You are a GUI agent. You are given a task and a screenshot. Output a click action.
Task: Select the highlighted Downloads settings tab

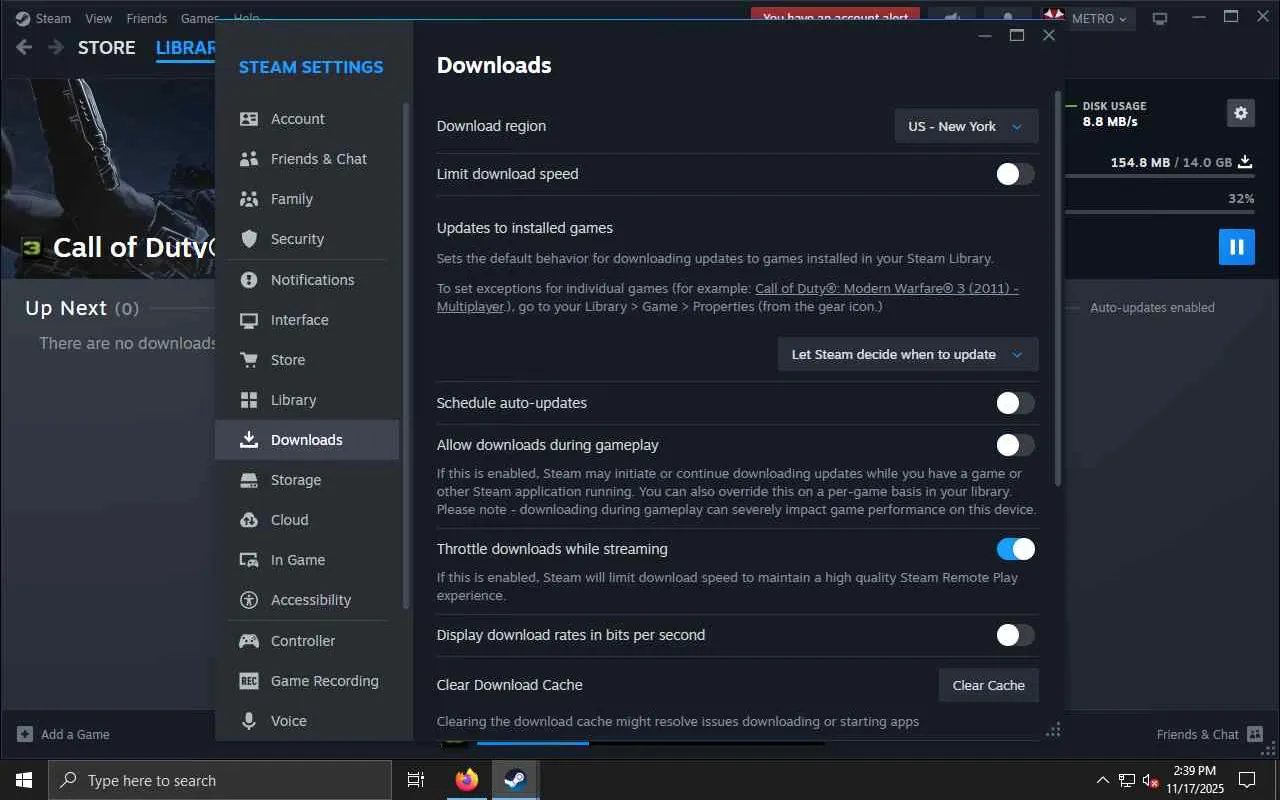click(307, 440)
